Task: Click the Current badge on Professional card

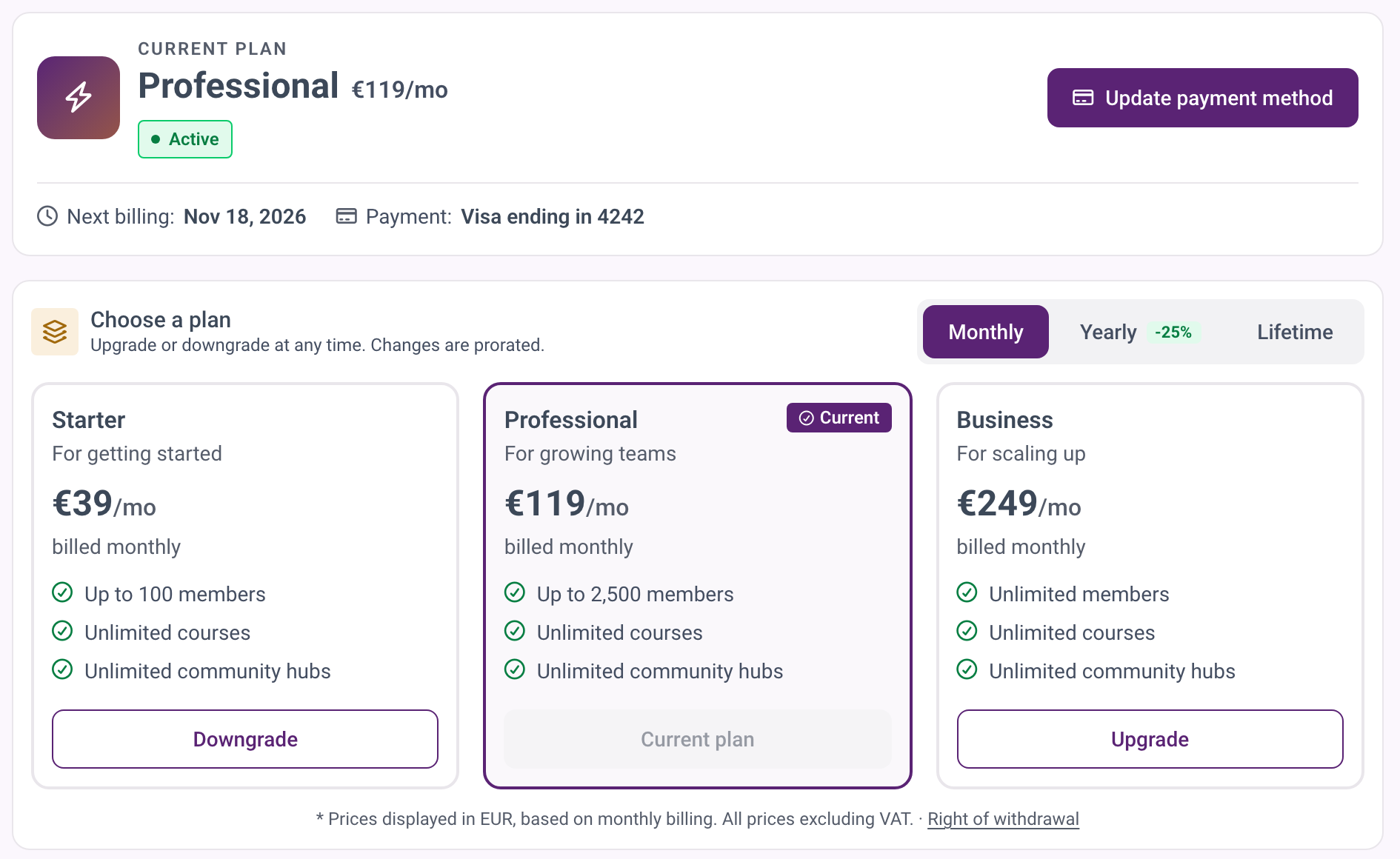Action: 839,418
